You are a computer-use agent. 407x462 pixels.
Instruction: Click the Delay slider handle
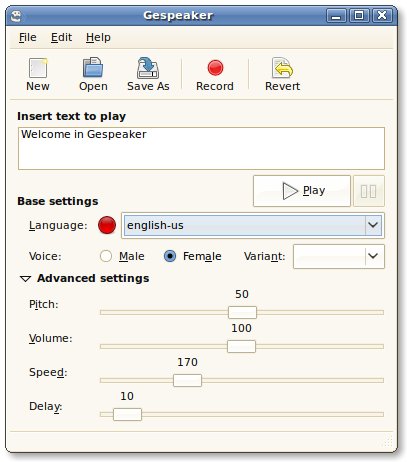(127, 414)
